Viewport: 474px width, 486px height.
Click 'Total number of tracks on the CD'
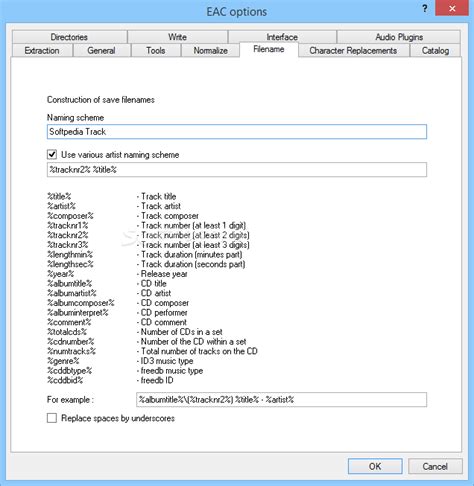197,351
